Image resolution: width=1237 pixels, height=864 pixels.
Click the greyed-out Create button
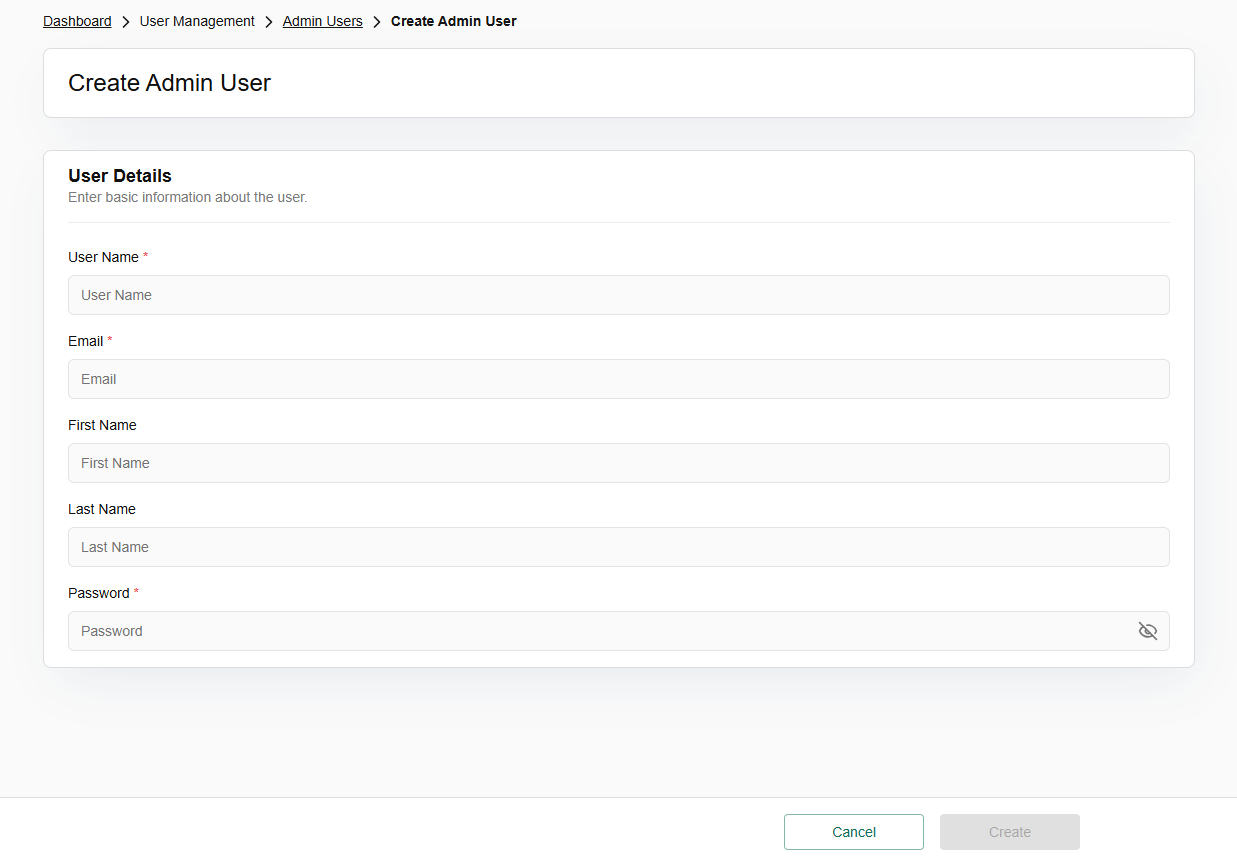tap(1009, 832)
